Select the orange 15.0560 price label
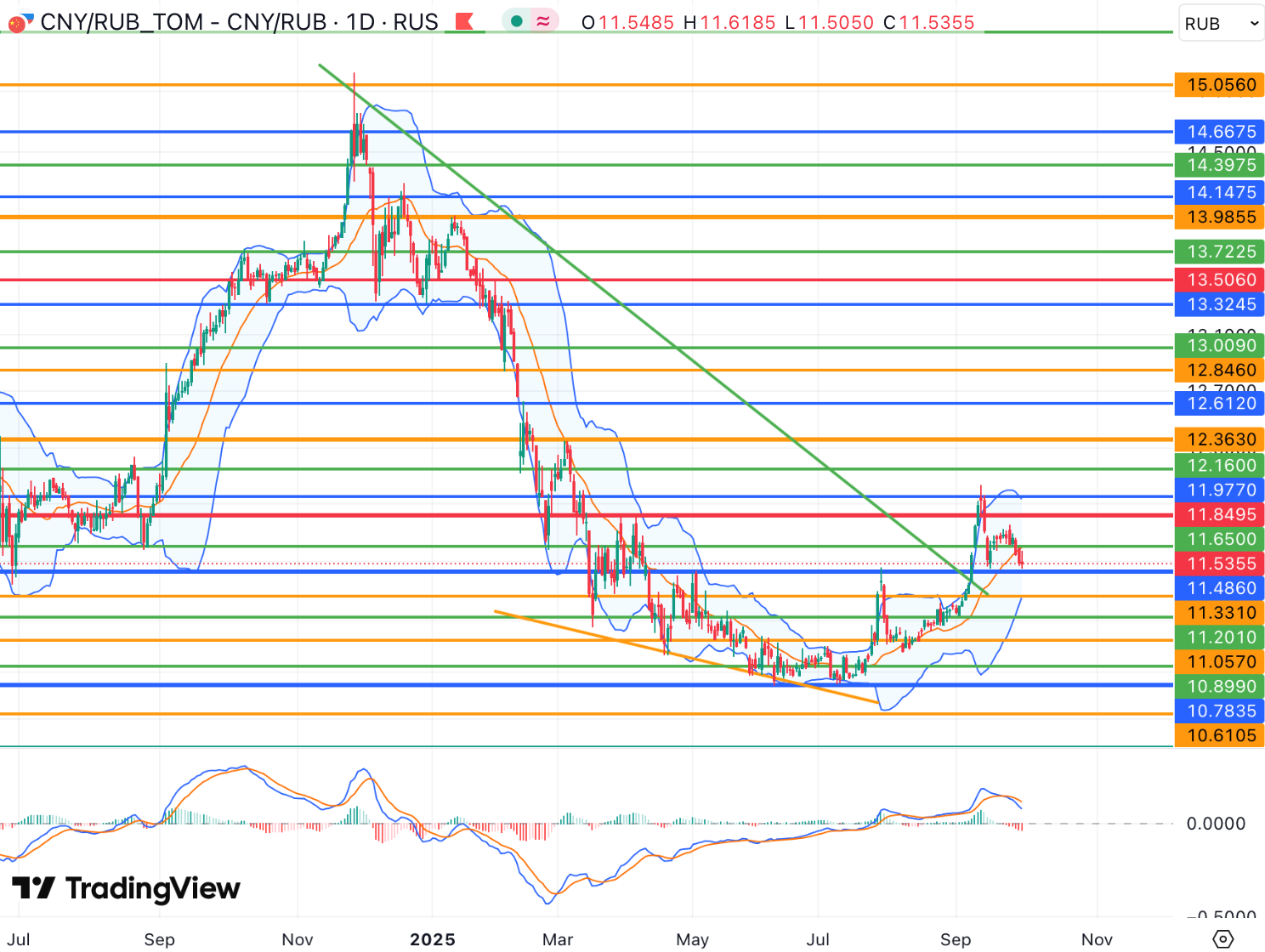1265x952 pixels. [x=1220, y=85]
